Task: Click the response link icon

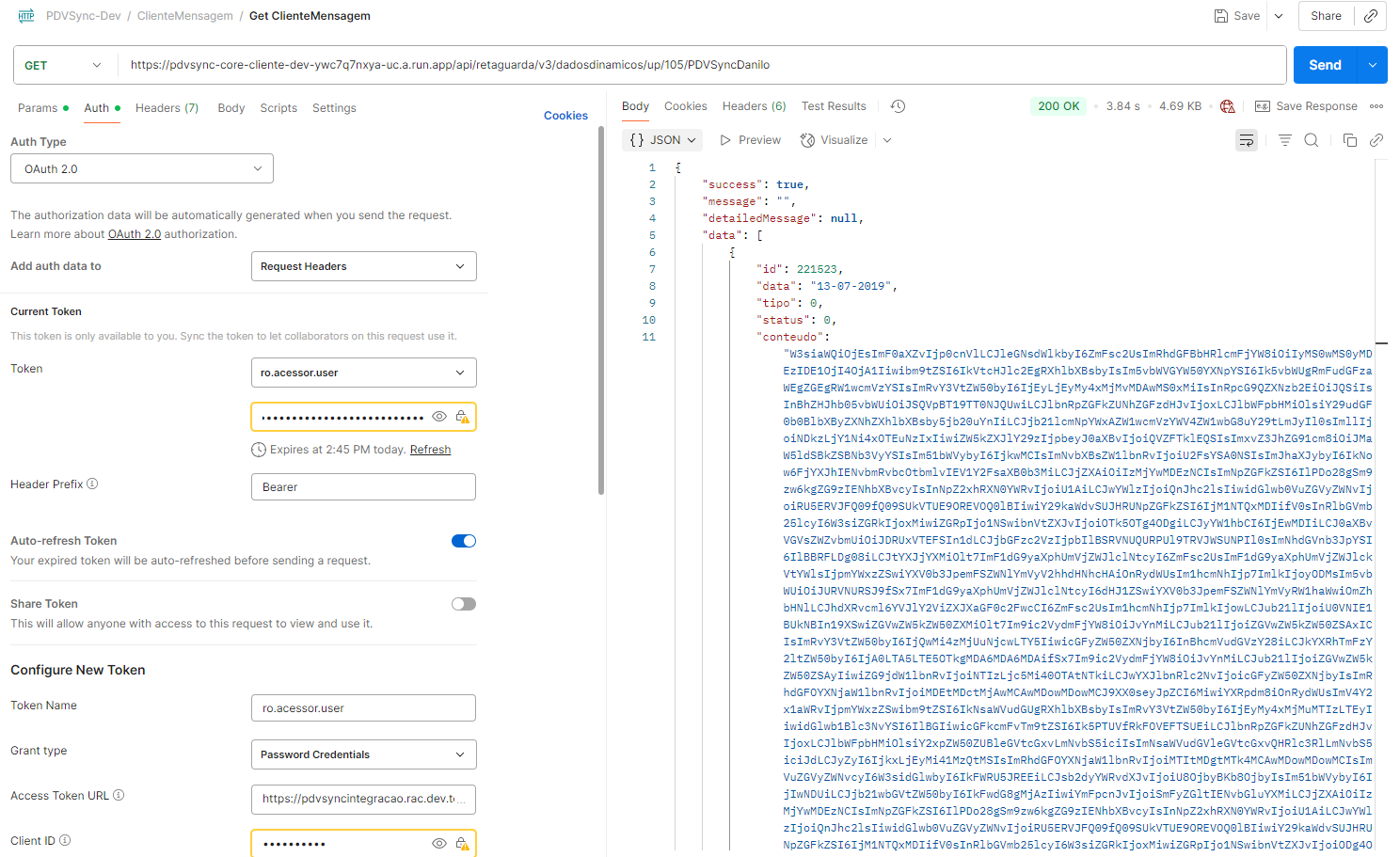Action: [x=1376, y=140]
